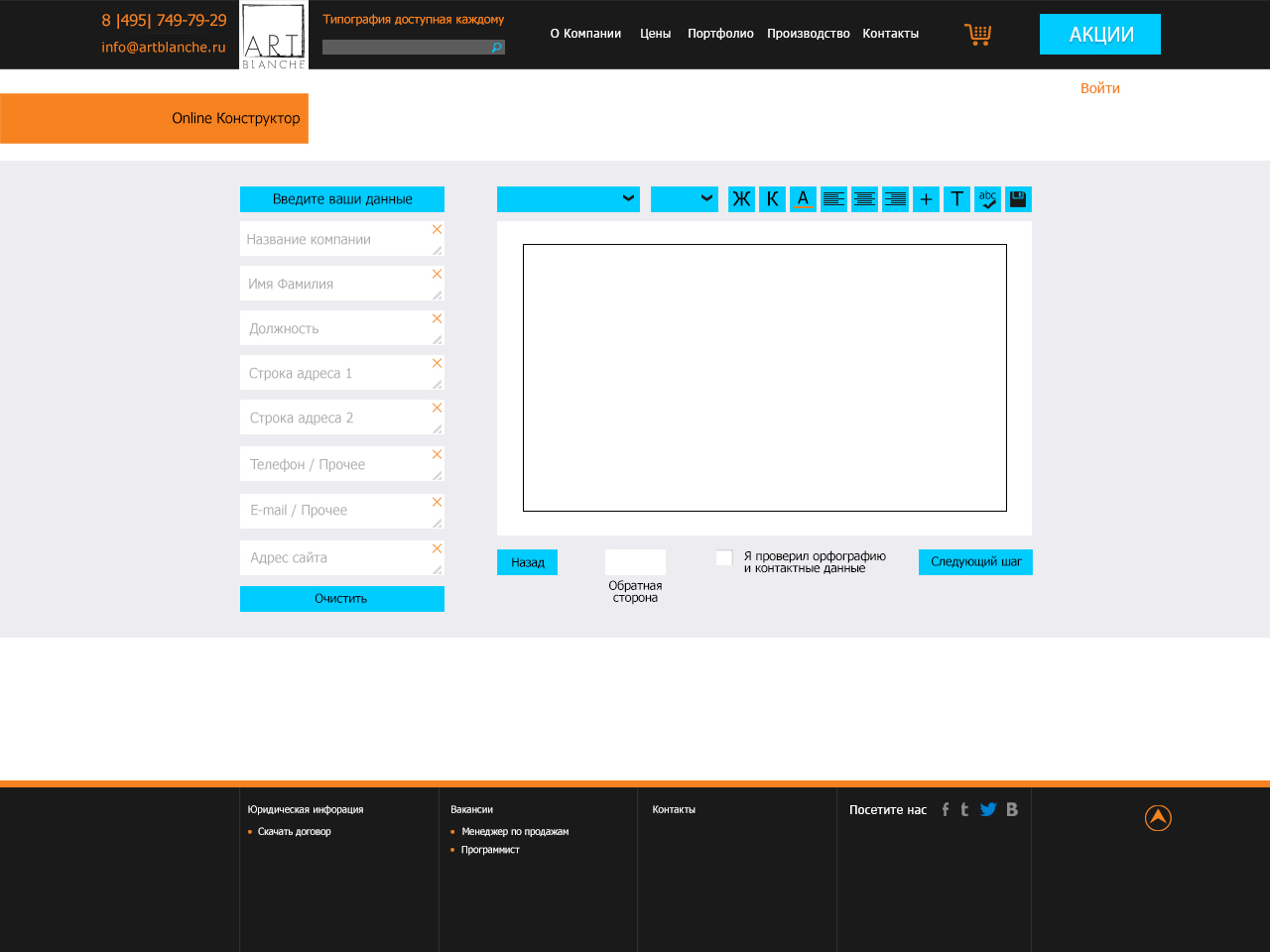Toggle italic (К) formatting in editor toolbar
This screenshot has width=1270, height=952.
click(x=772, y=199)
